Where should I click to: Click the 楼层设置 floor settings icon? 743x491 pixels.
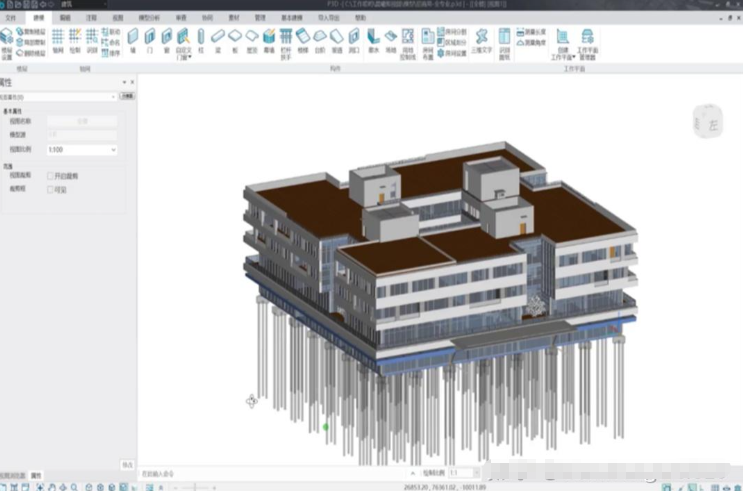click(7, 42)
